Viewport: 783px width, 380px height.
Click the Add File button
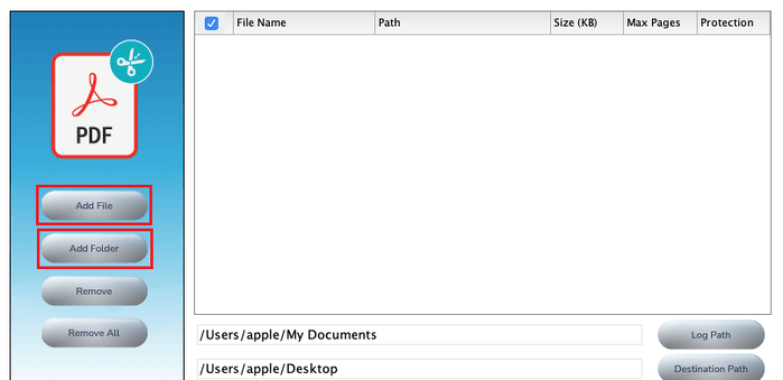pos(94,206)
